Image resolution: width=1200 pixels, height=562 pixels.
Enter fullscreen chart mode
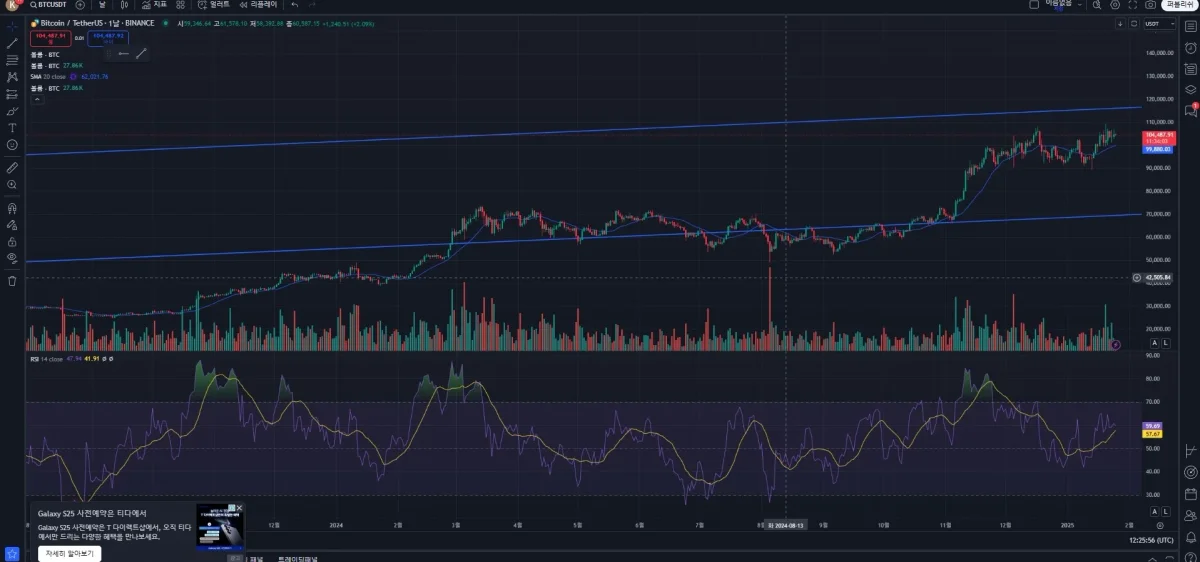tap(1134, 5)
